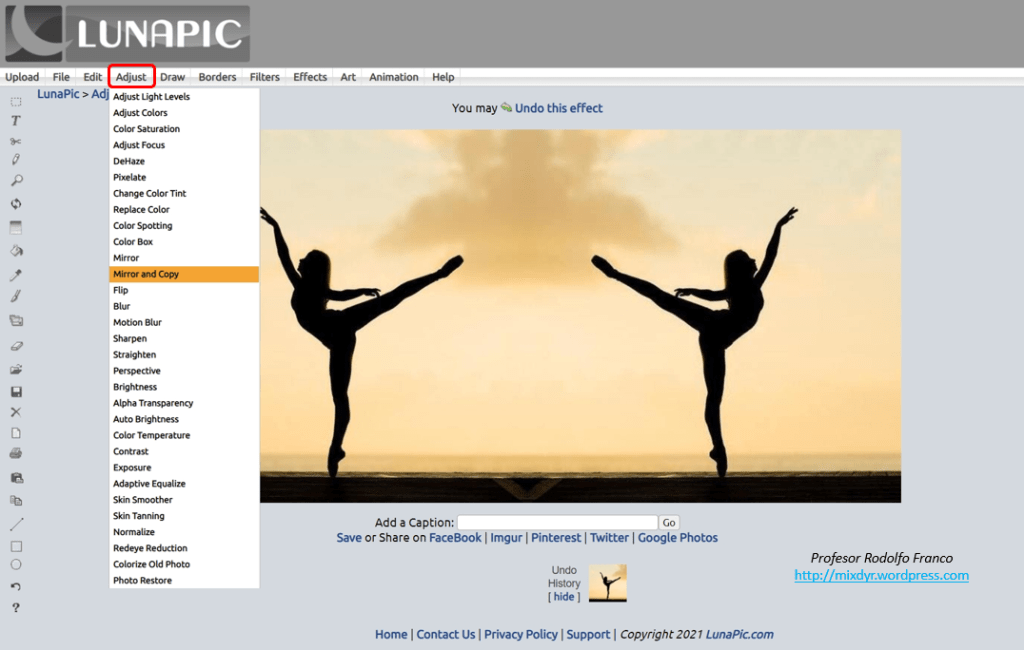Select the eraser tool
1024x650 pixels.
point(16,346)
